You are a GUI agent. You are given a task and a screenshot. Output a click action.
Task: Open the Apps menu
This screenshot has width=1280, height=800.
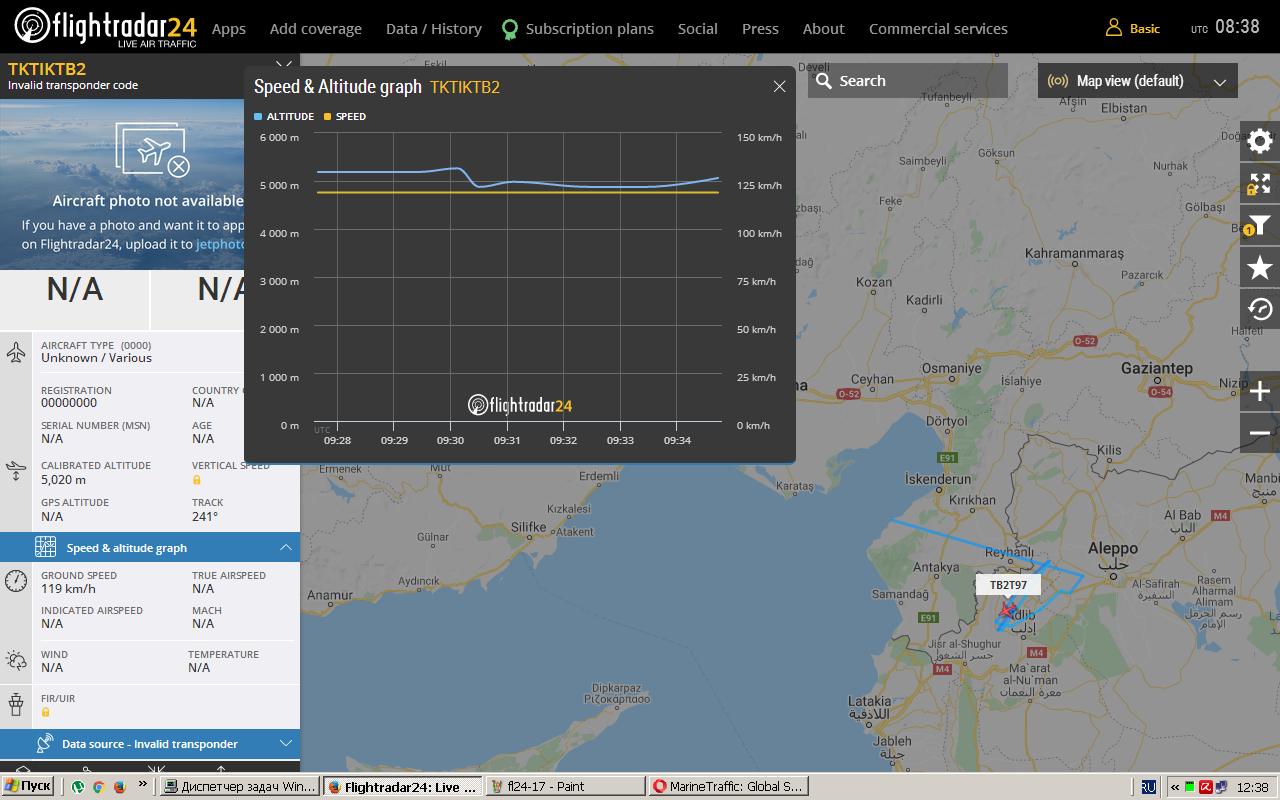(229, 29)
